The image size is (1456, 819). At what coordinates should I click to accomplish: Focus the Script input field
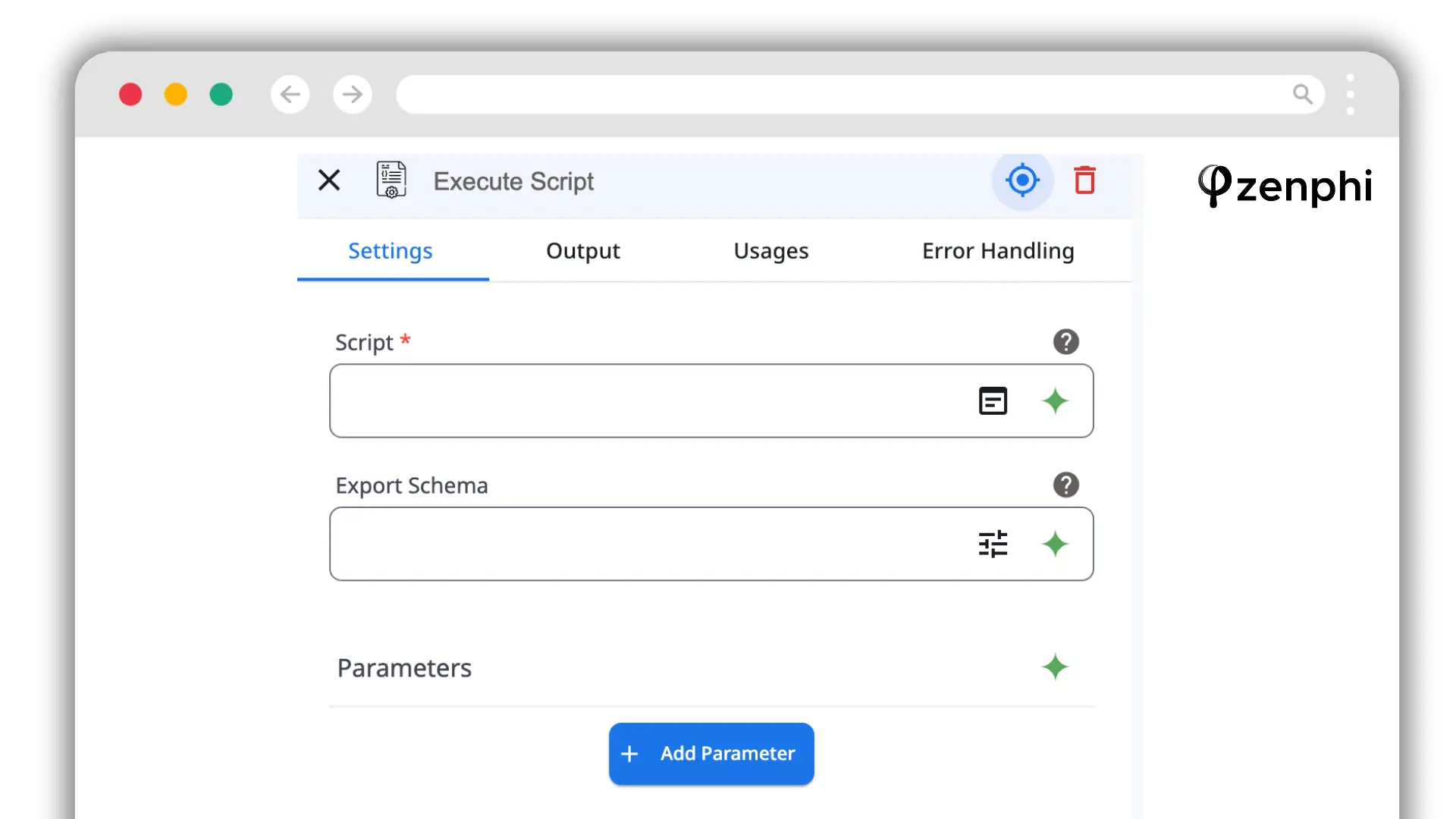(x=711, y=400)
